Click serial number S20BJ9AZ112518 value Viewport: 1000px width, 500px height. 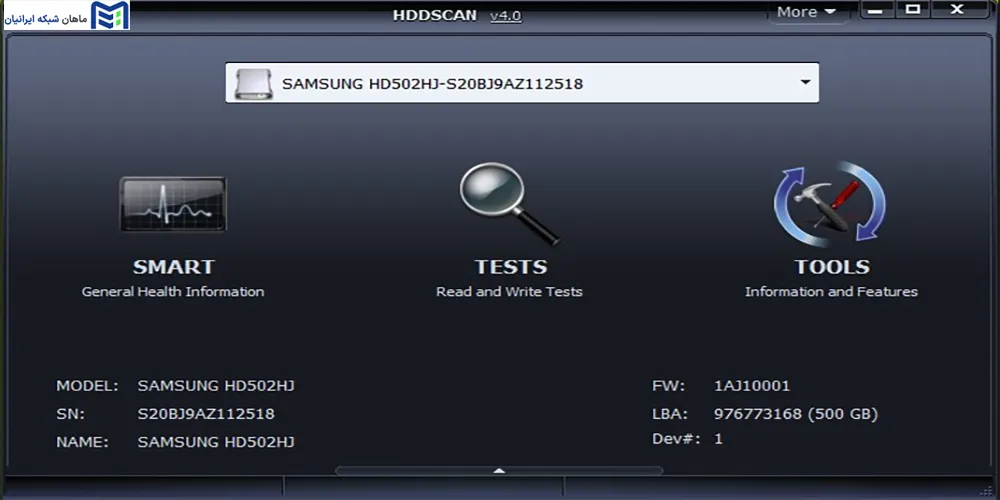(206, 414)
